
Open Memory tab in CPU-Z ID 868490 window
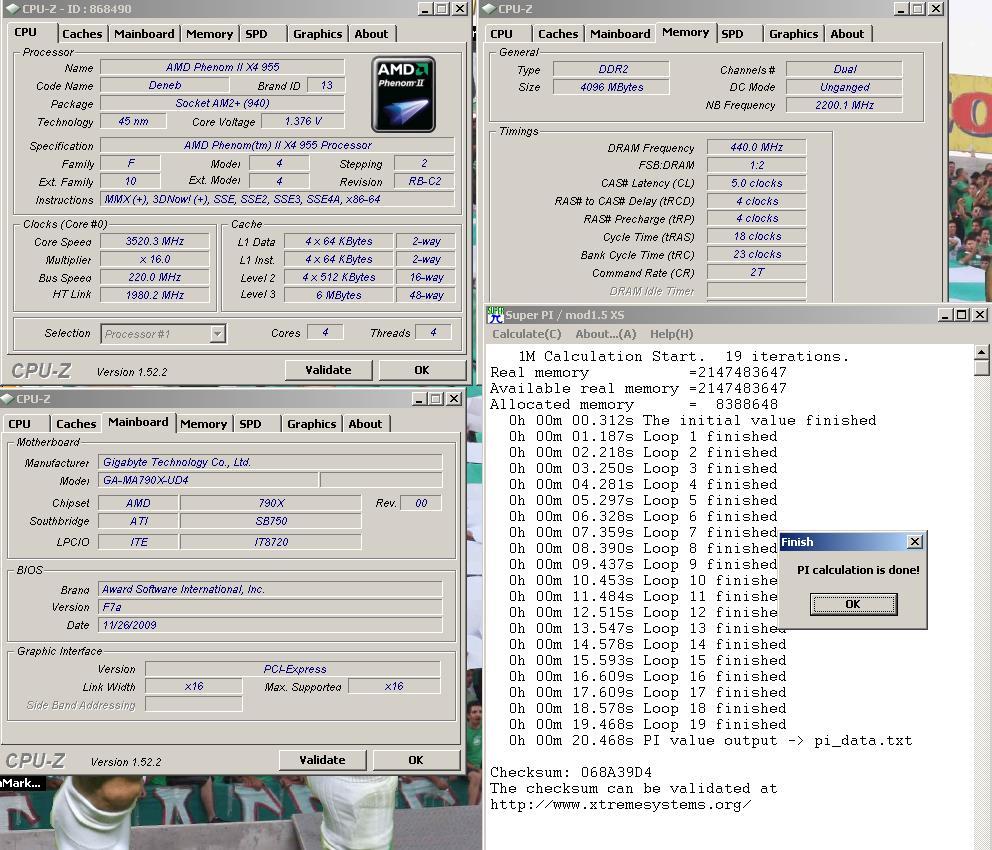[209, 34]
